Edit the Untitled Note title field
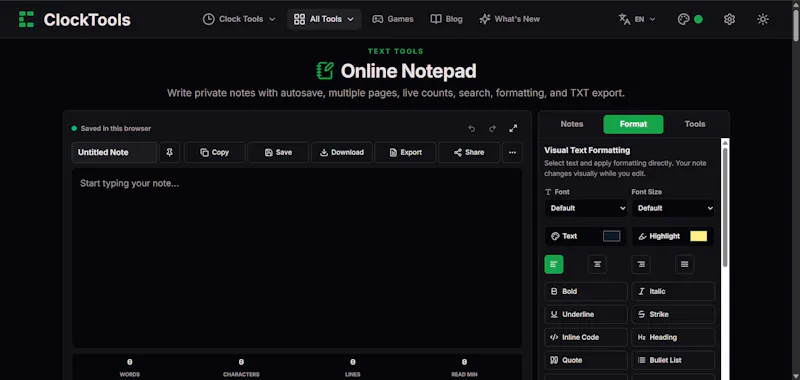 (114, 153)
